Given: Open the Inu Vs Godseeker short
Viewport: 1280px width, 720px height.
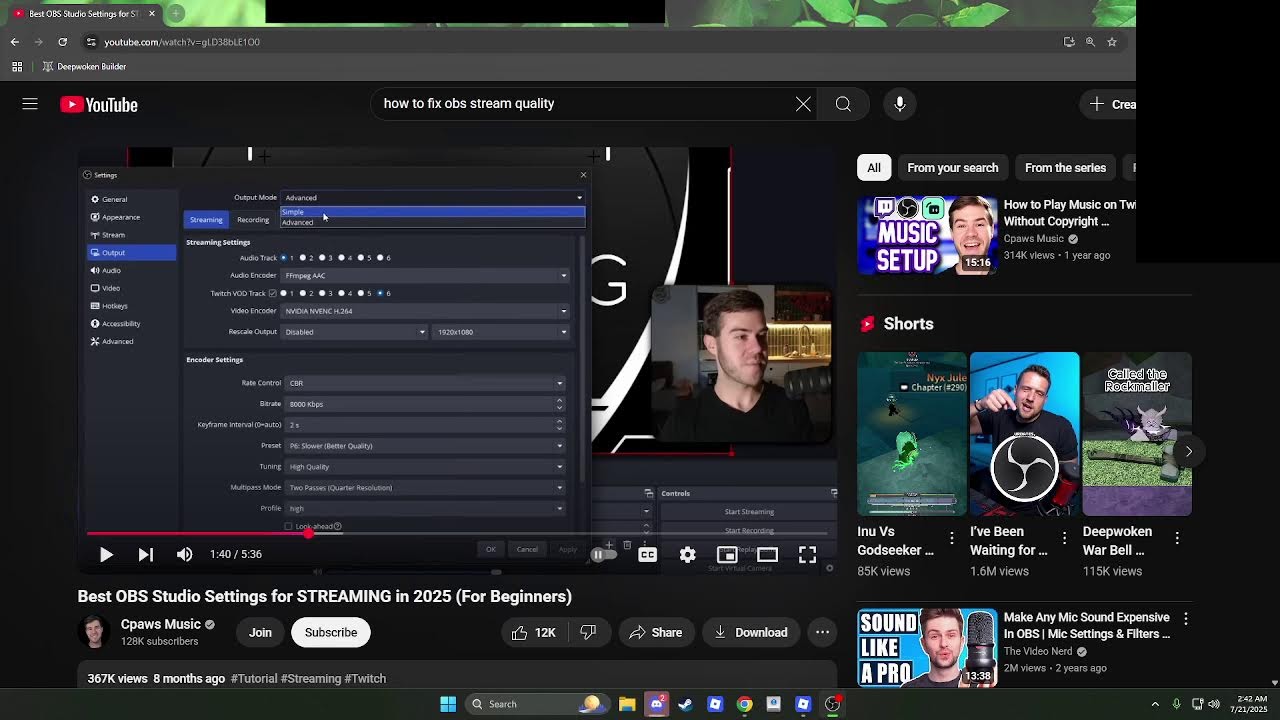Looking at the screenshot, I should pyautogui.click(x=912, y=433).
